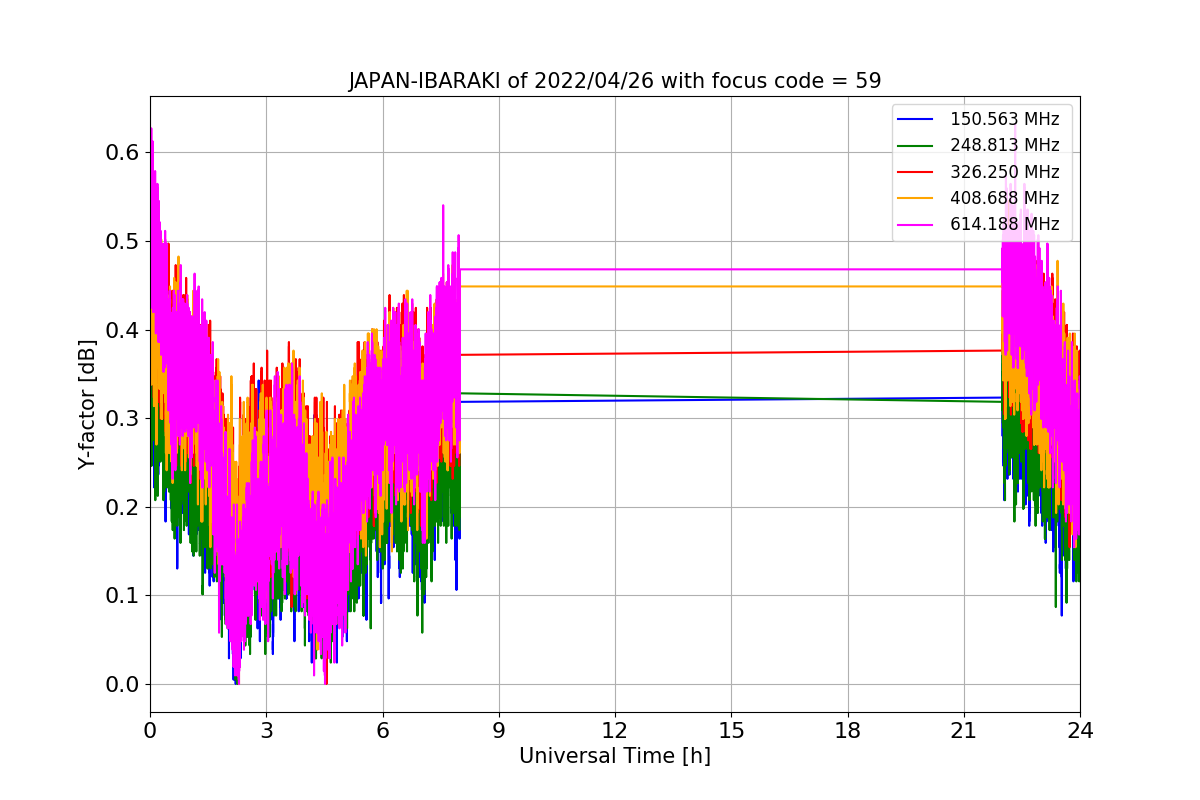Click y-axis tick label 0.4
Screen dimensions: 1200x800
click(x=124, y=330)
